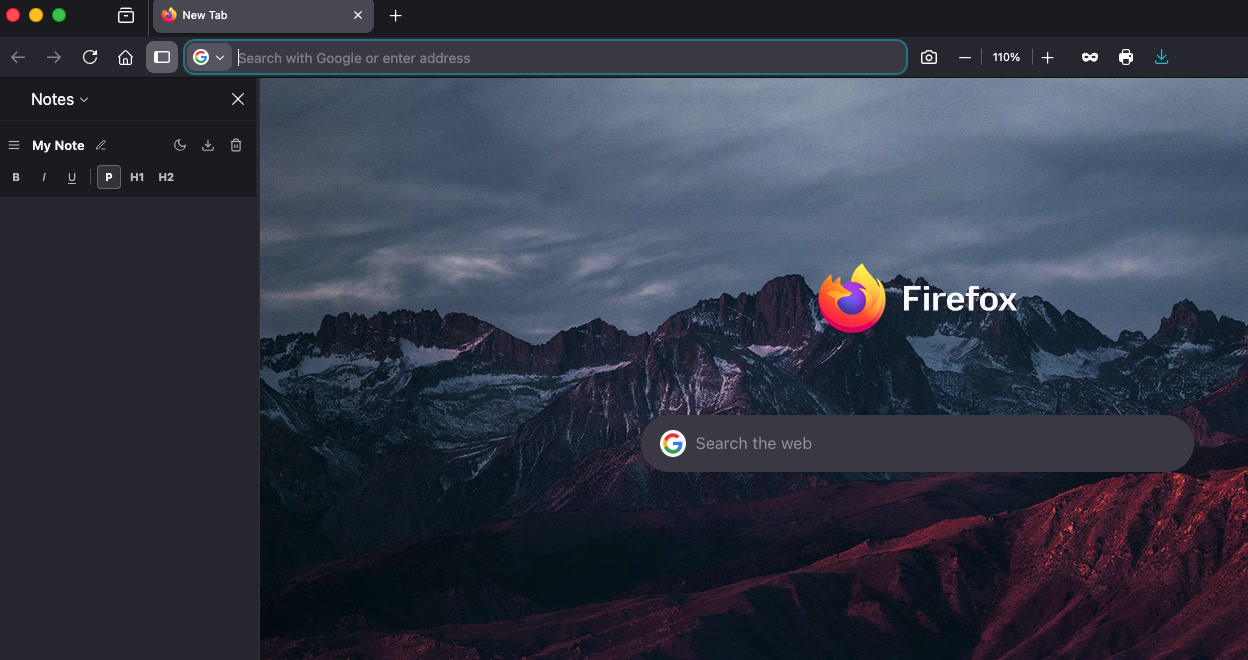
Task: Select the New Tab tab
Action: click(263, 15)
